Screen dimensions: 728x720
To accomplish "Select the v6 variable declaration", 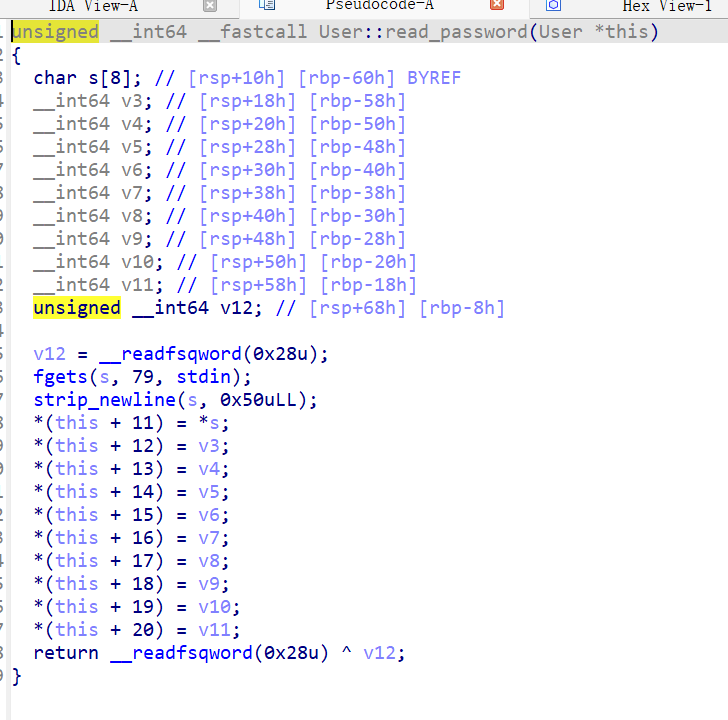I will [x=92, y=170].
